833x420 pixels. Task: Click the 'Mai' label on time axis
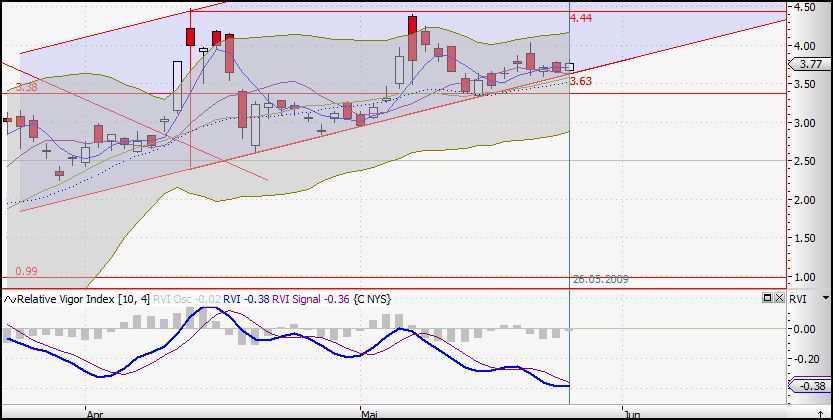tap(369, 413)
